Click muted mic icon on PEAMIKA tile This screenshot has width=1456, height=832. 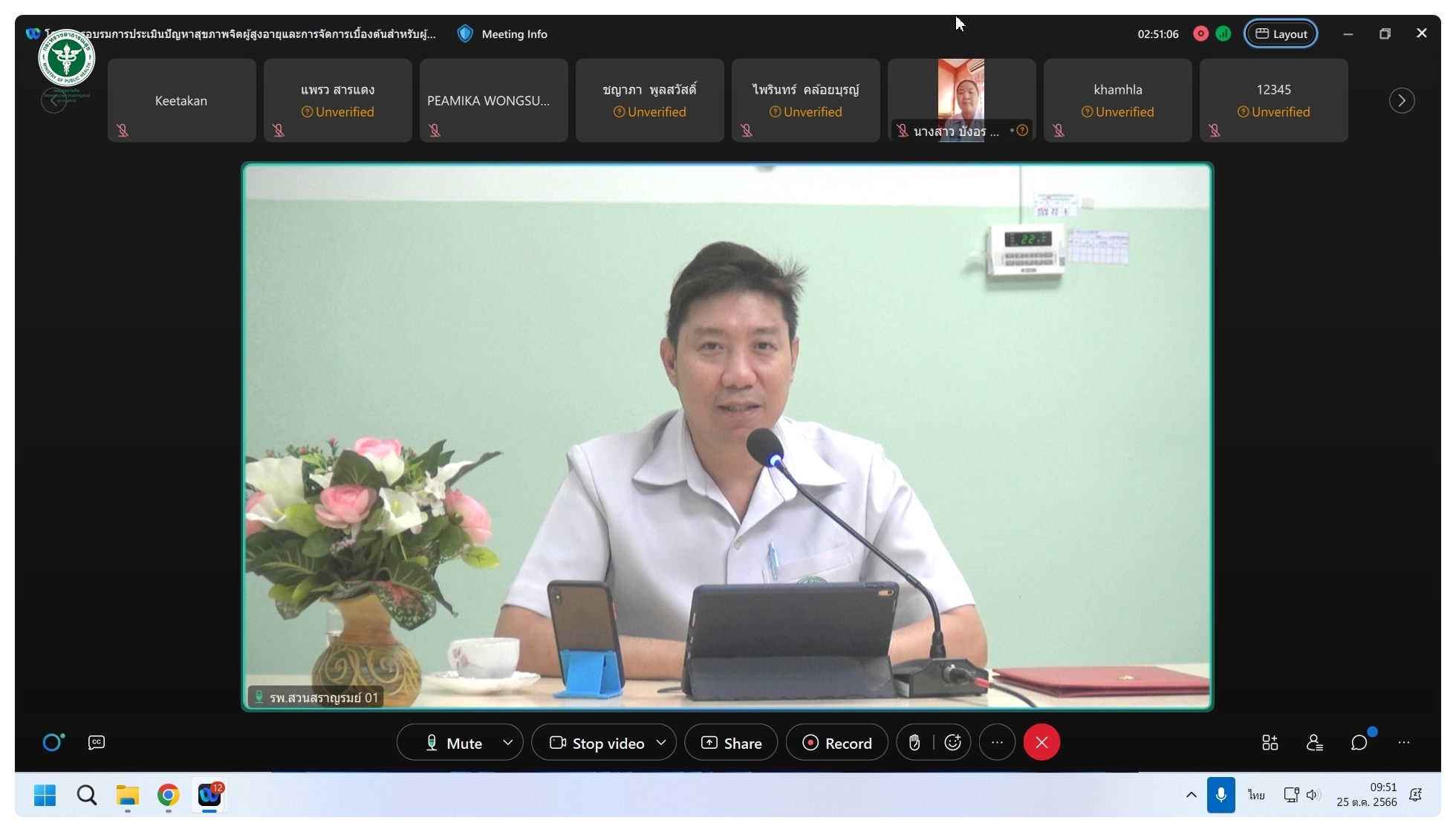pyautogui.click(x=435, y=131)
